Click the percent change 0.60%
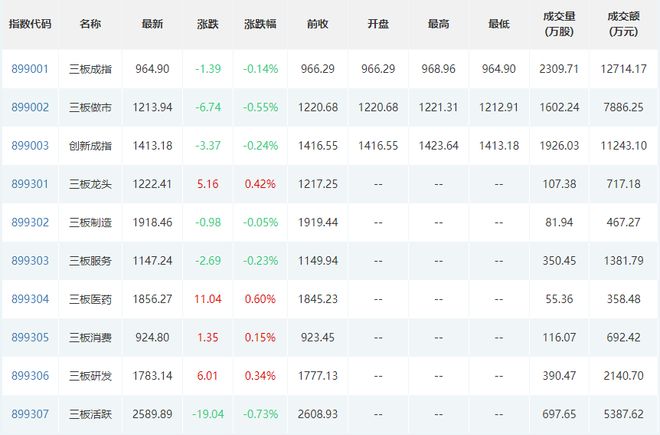 260,299
